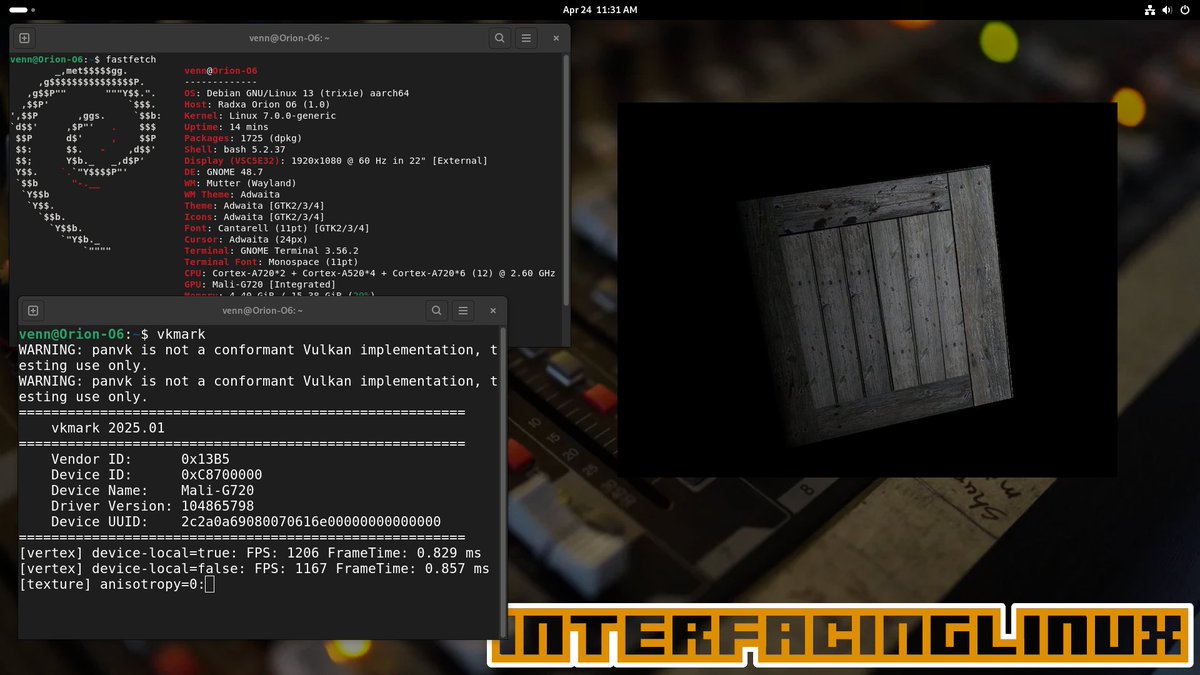Viewport: 1200px width, 675px height.
Task: Click the 'Vendor ID: 0x13B5' line
Action: (140, 459)
